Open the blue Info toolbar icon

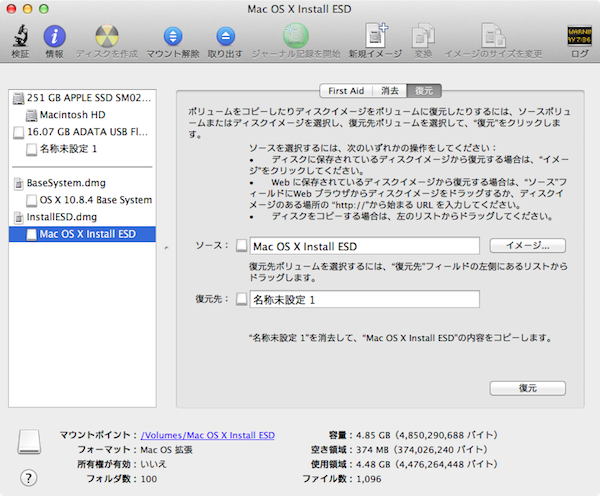pyautogui.click(x=54, y=36)
